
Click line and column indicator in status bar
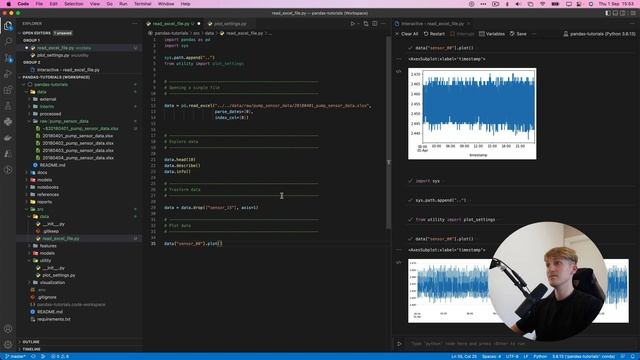pos(464,356)
